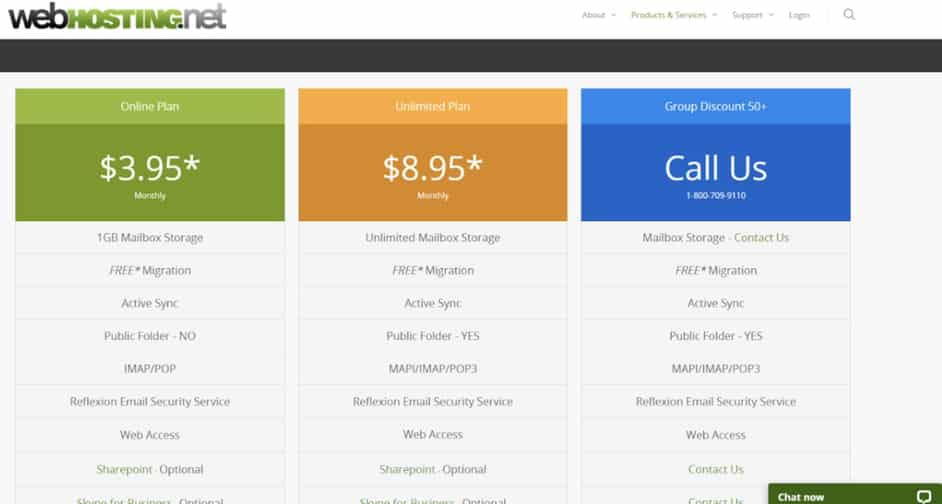The height and width of the screenshot is (504, 942).
Task: Click Sharepoint link in Unlimited Plan column
Action: coord(407,469)
